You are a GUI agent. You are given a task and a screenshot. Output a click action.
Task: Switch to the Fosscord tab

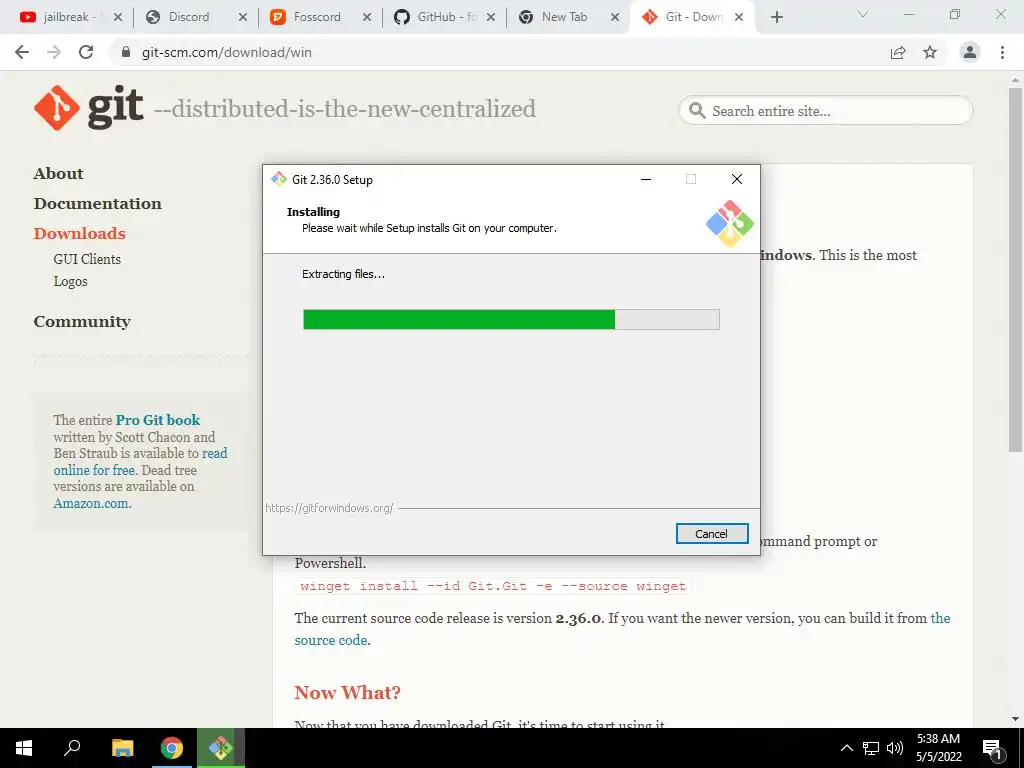coord(316,17)
